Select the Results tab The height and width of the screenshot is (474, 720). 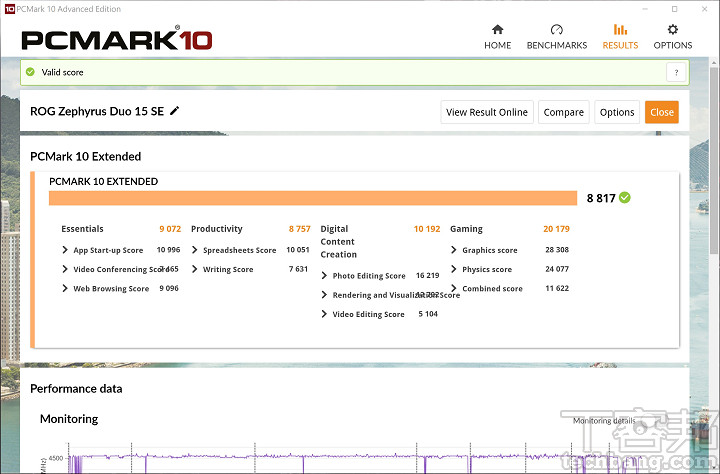(x=620, y=37)
